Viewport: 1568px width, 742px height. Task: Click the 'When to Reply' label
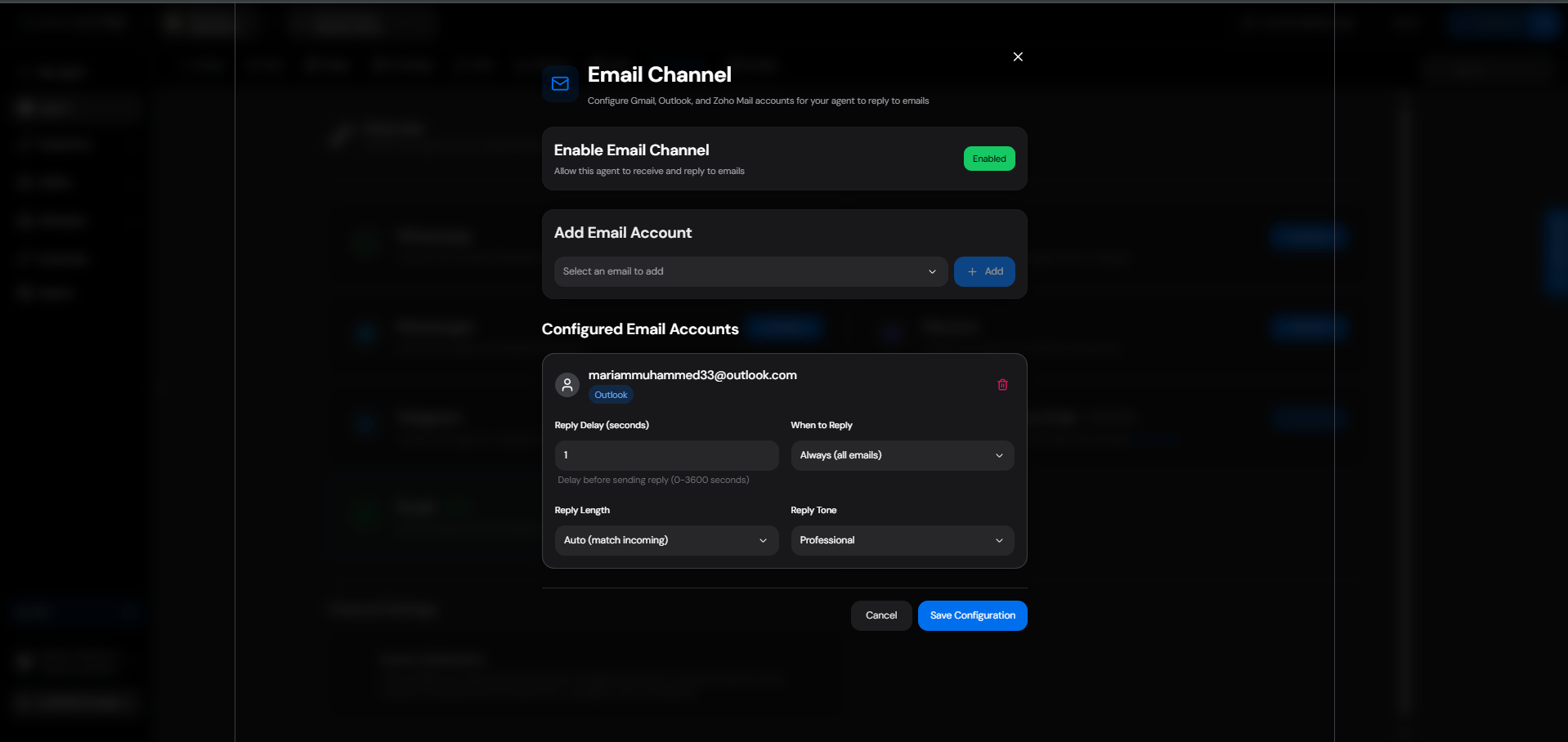[822, 425]
